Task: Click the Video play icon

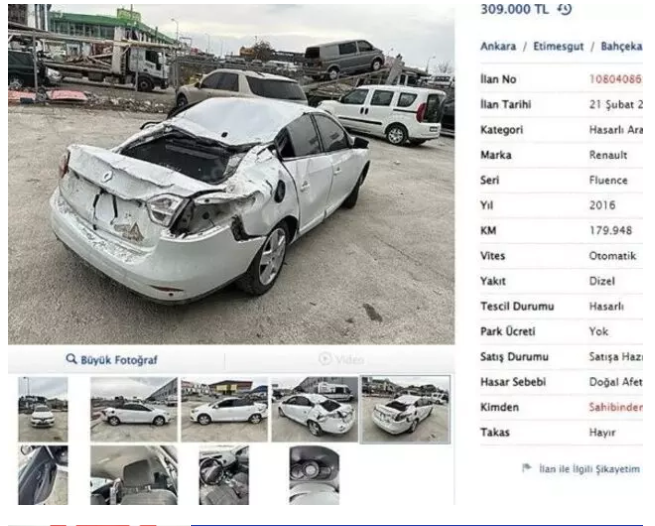Action: 325,359
